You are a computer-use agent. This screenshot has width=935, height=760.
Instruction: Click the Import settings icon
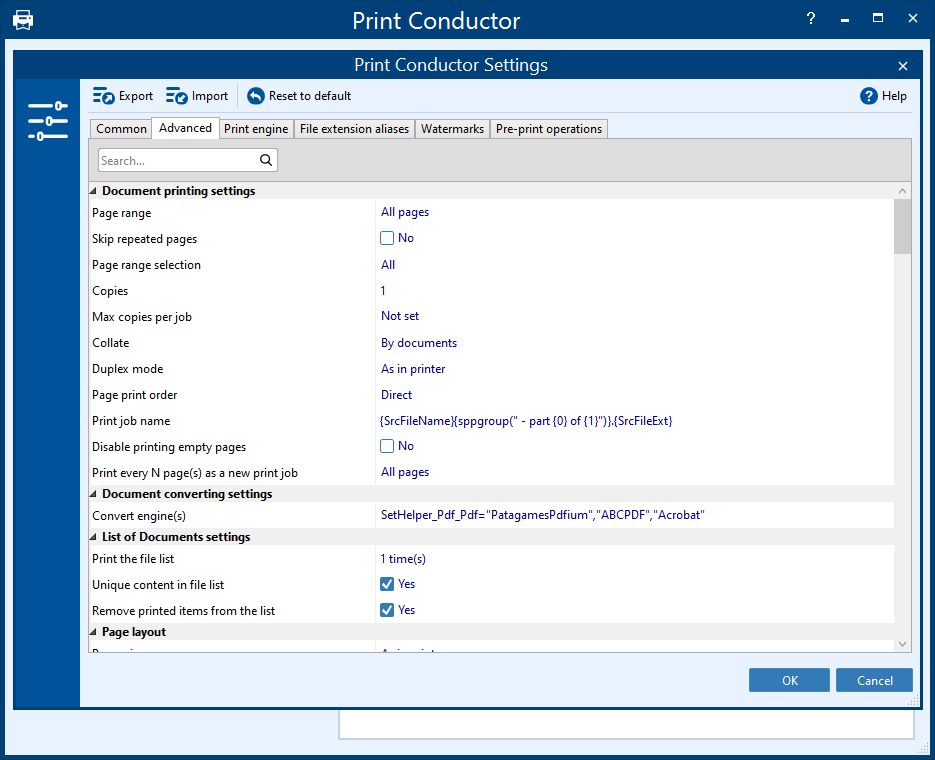pyautogui.click(x=177, y=96)
